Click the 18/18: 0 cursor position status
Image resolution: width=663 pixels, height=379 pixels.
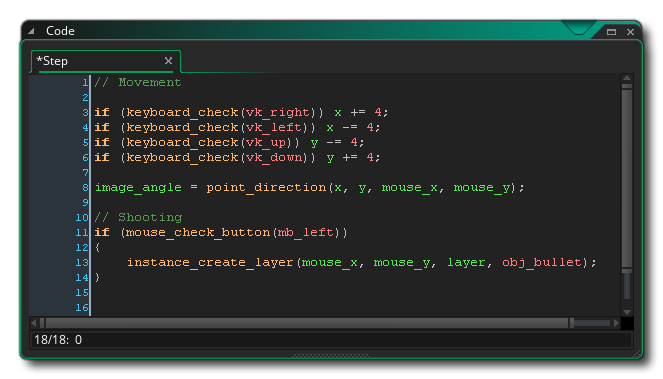click(x=58, y=340)
